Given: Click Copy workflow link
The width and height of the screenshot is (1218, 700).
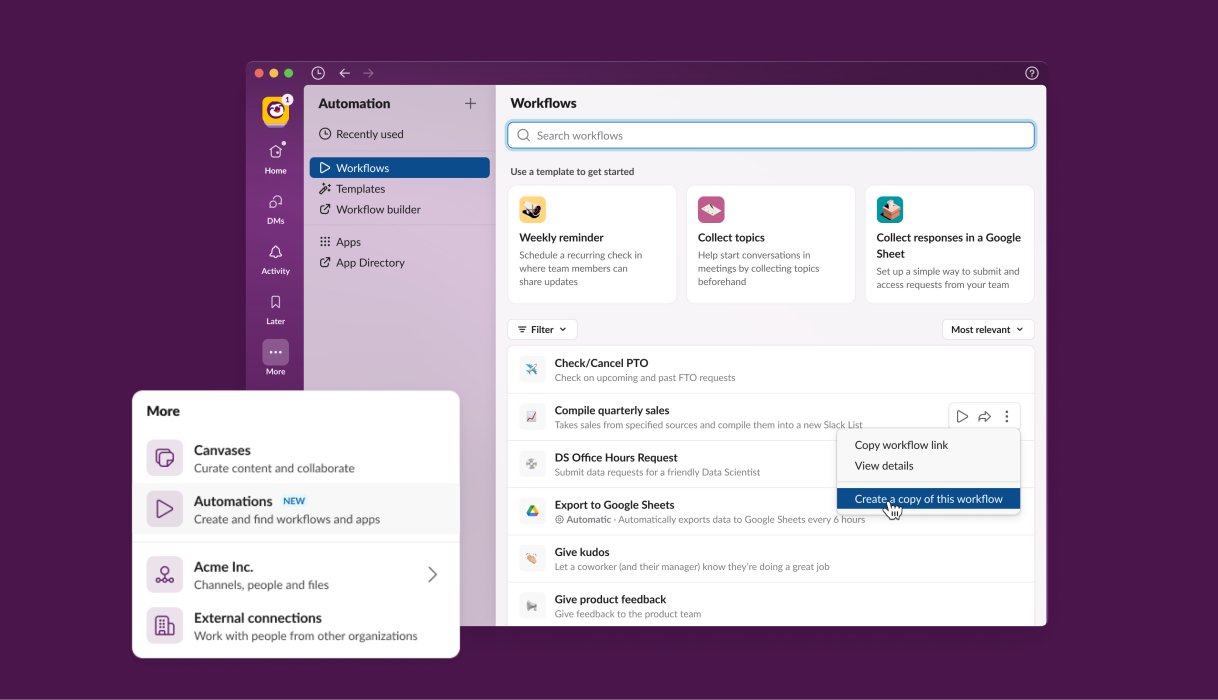Looking at the screenshot, I should [x=901, y=444].
